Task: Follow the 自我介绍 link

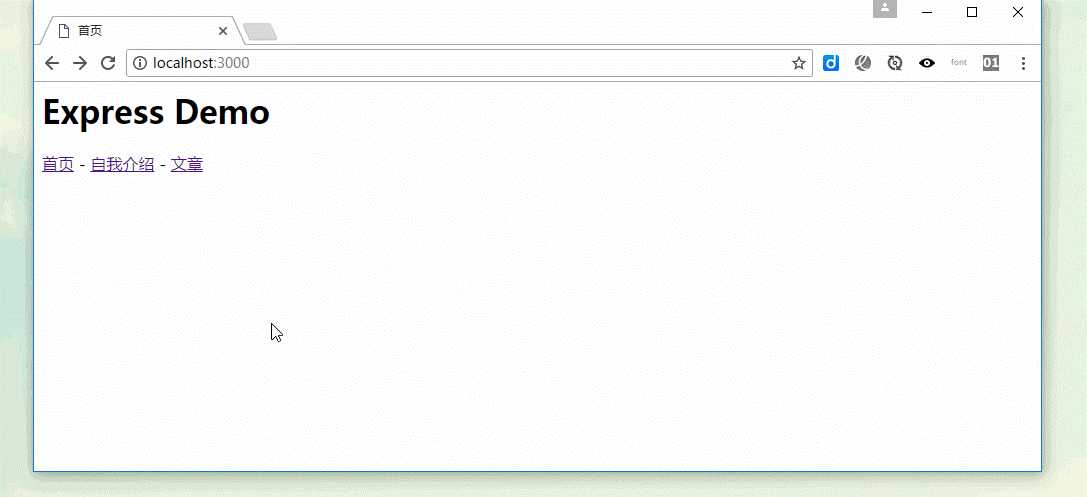Action: (x=122, y=164)
